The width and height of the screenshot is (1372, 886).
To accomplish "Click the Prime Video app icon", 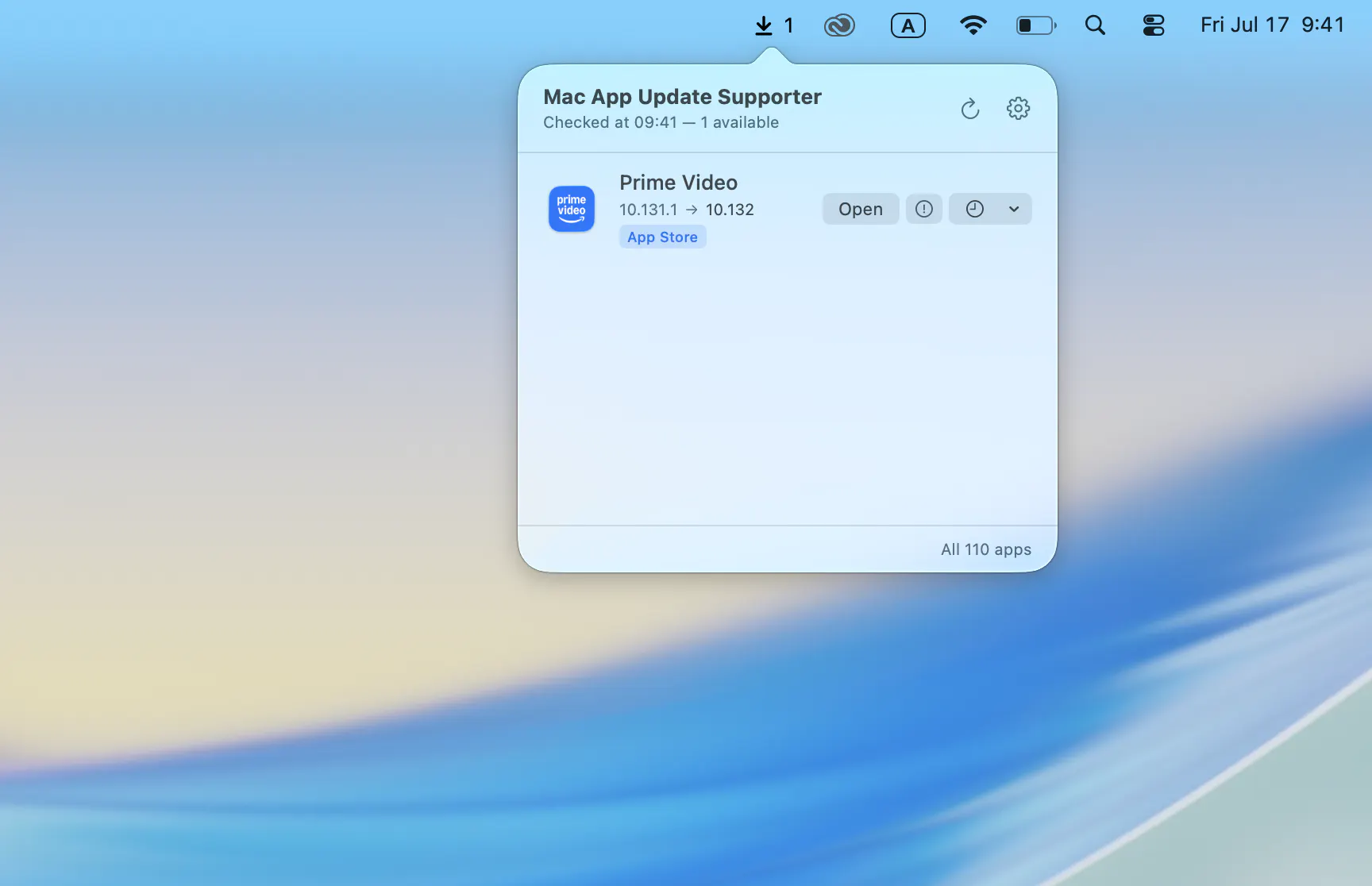I will tap(572, 209).
